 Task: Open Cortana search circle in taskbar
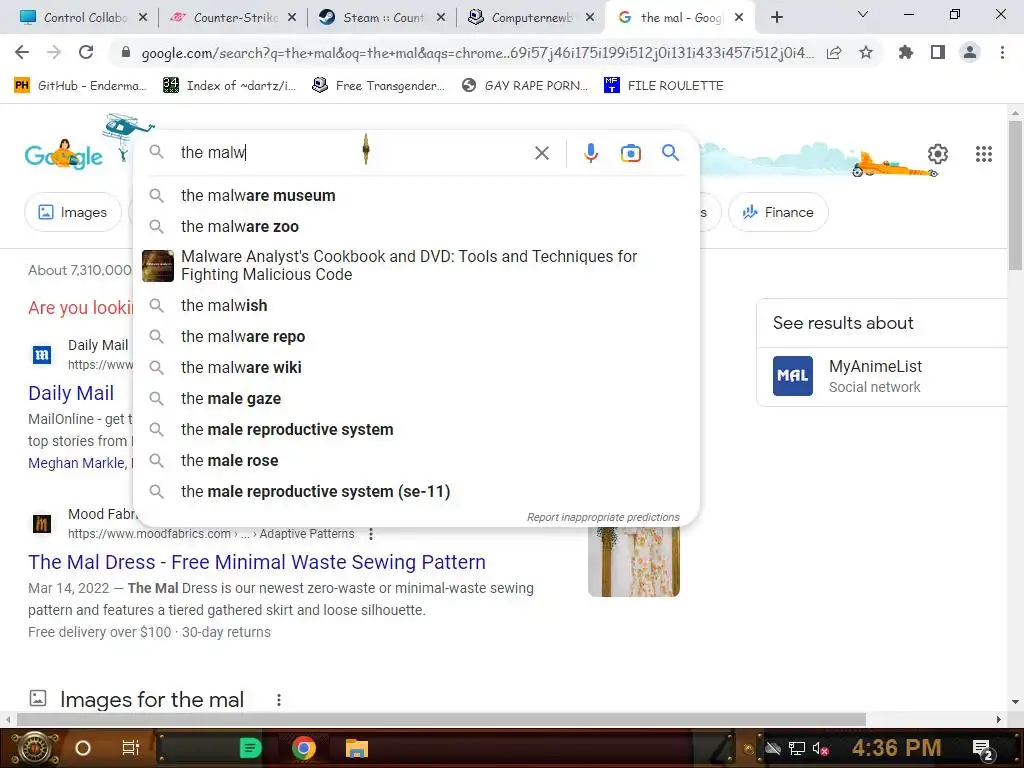coord(83,748)
